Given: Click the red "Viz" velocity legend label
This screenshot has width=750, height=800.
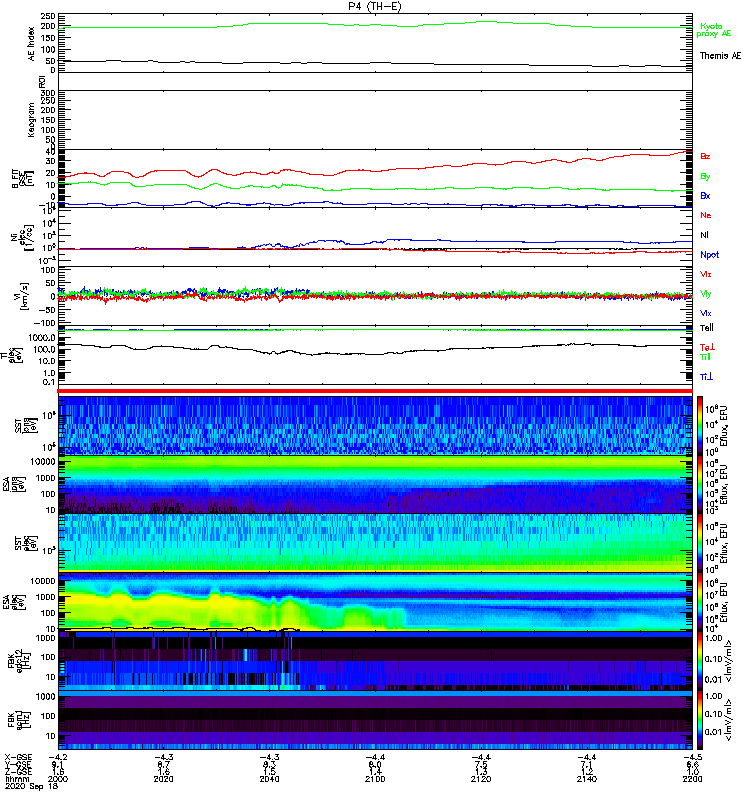Looking at the screenshot, I should pos(706,274).
